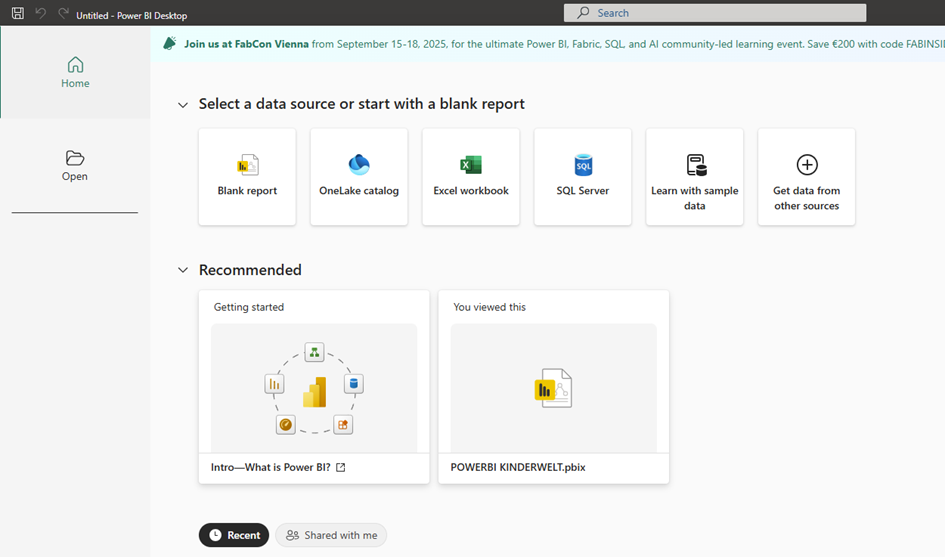Click the SQL Server database icon
The image size is (945, 557).
(x=583, y=165)
